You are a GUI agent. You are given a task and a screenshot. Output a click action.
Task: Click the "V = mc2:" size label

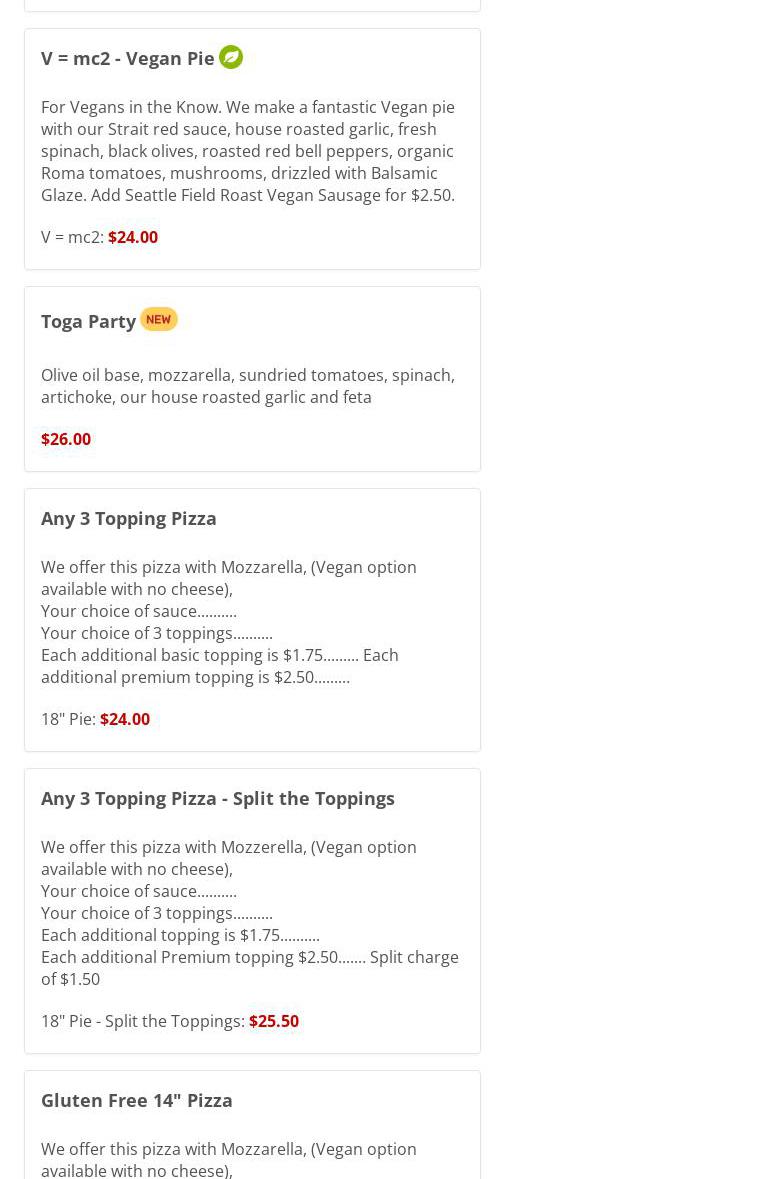[x=72, y=237]
